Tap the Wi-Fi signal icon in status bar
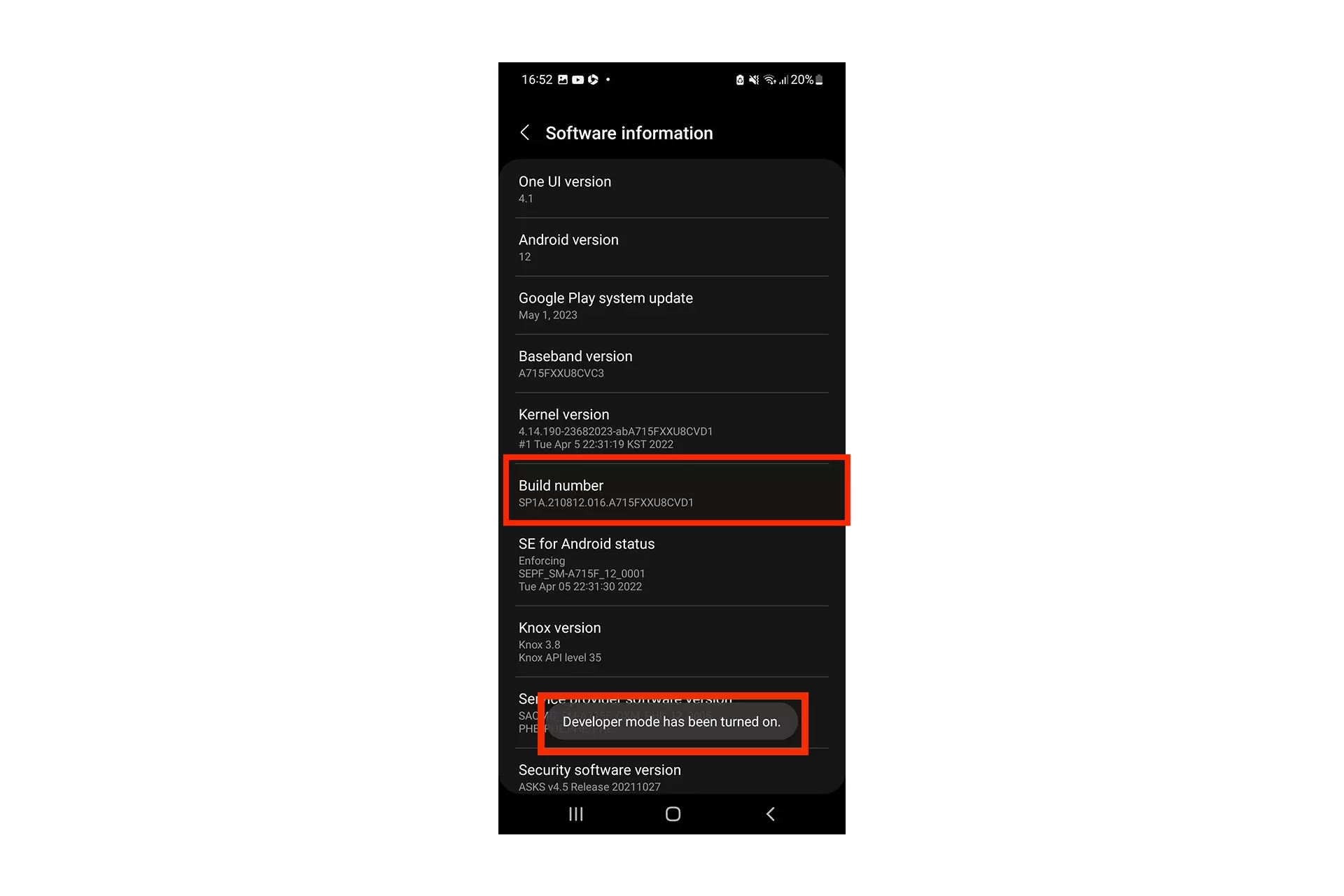 pos(770,79)
